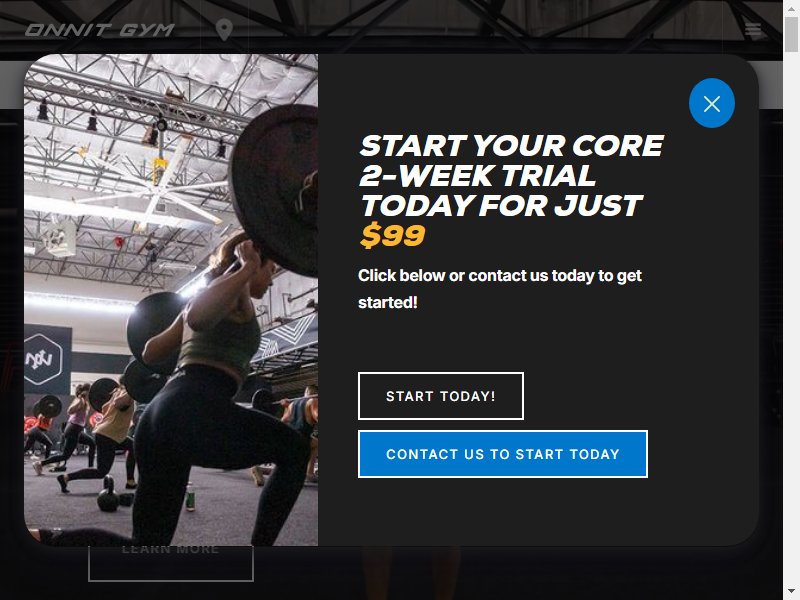This screenshot has height=600, width=800.
Task: Click the weightlifter photo in the popup
Action: (x=171, y=299)
